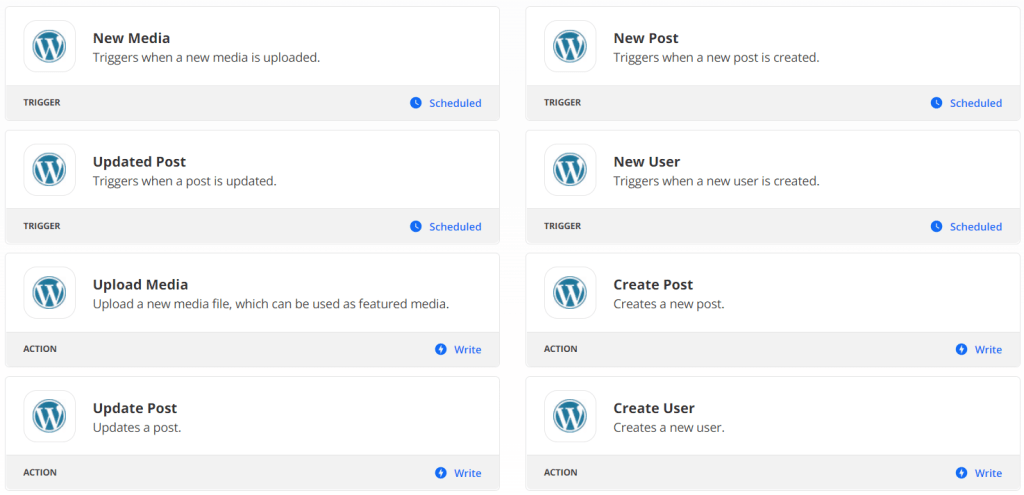Click the WordPress icon on New User card
1024x495 pixels.
coord(570,170)
